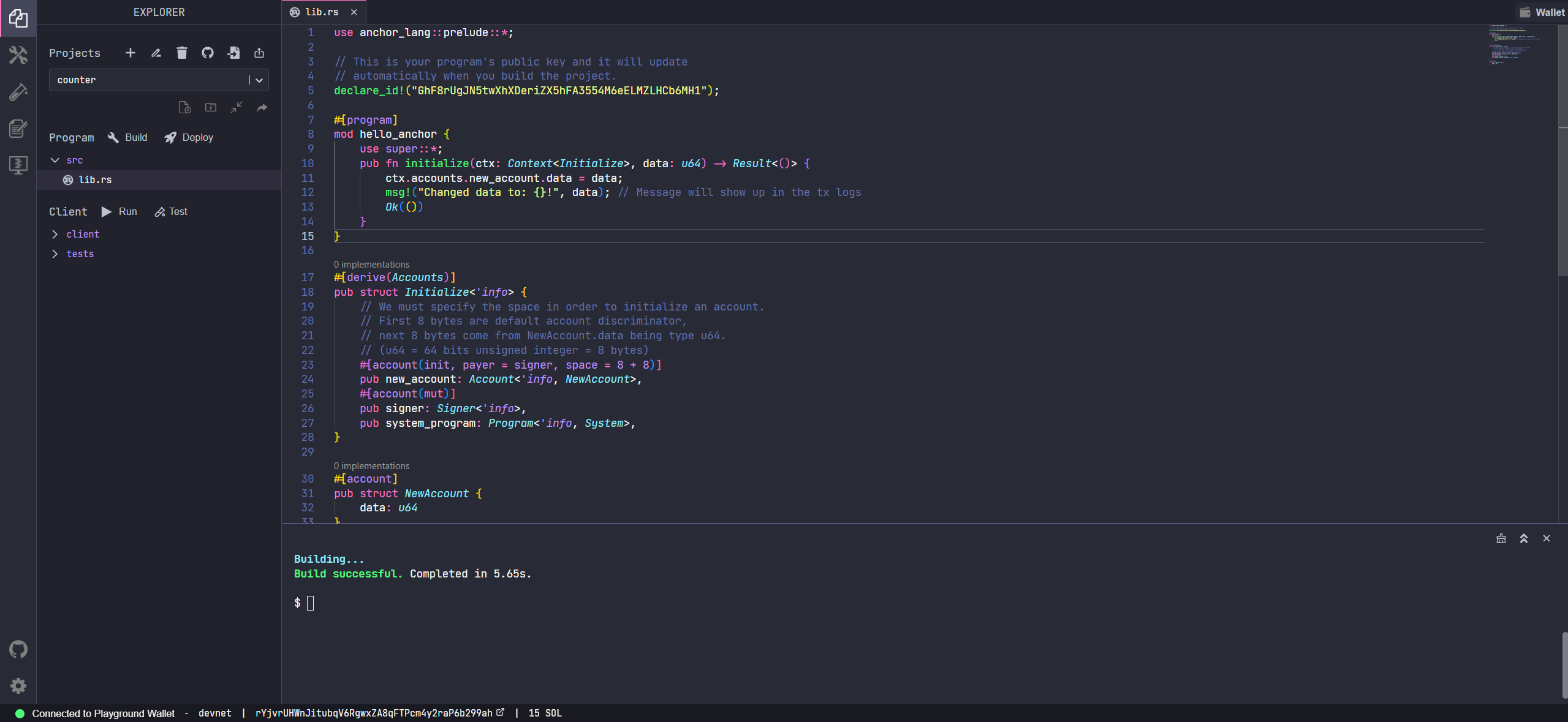Maximize terminal double-chevron icon
This screenshot has width=1568, height=722.
pos(1523,539)
